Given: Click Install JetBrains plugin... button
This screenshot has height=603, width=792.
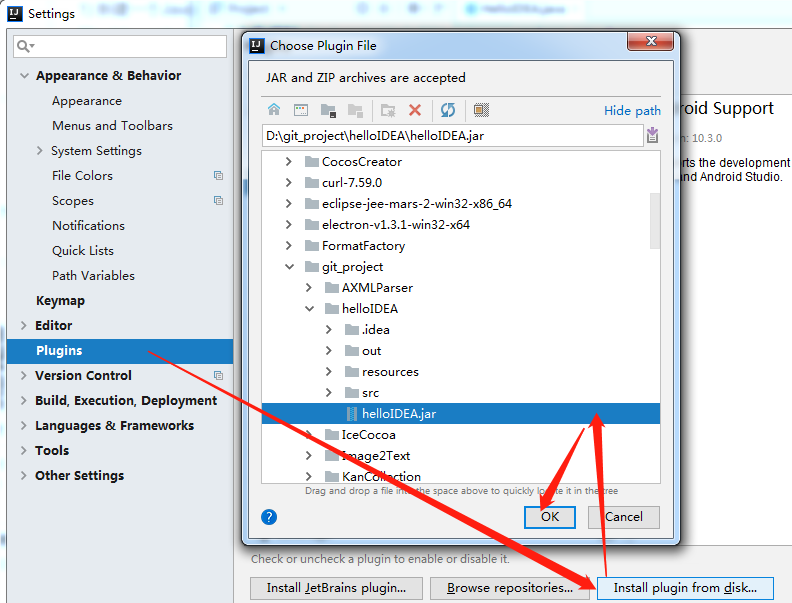Looking at the screenshot, I should 336,588.
